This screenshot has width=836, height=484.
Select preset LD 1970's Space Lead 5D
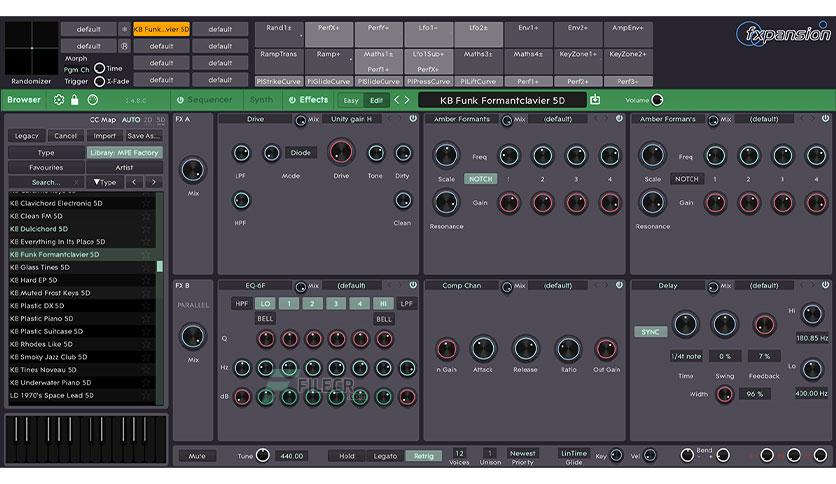pos(82,395)
